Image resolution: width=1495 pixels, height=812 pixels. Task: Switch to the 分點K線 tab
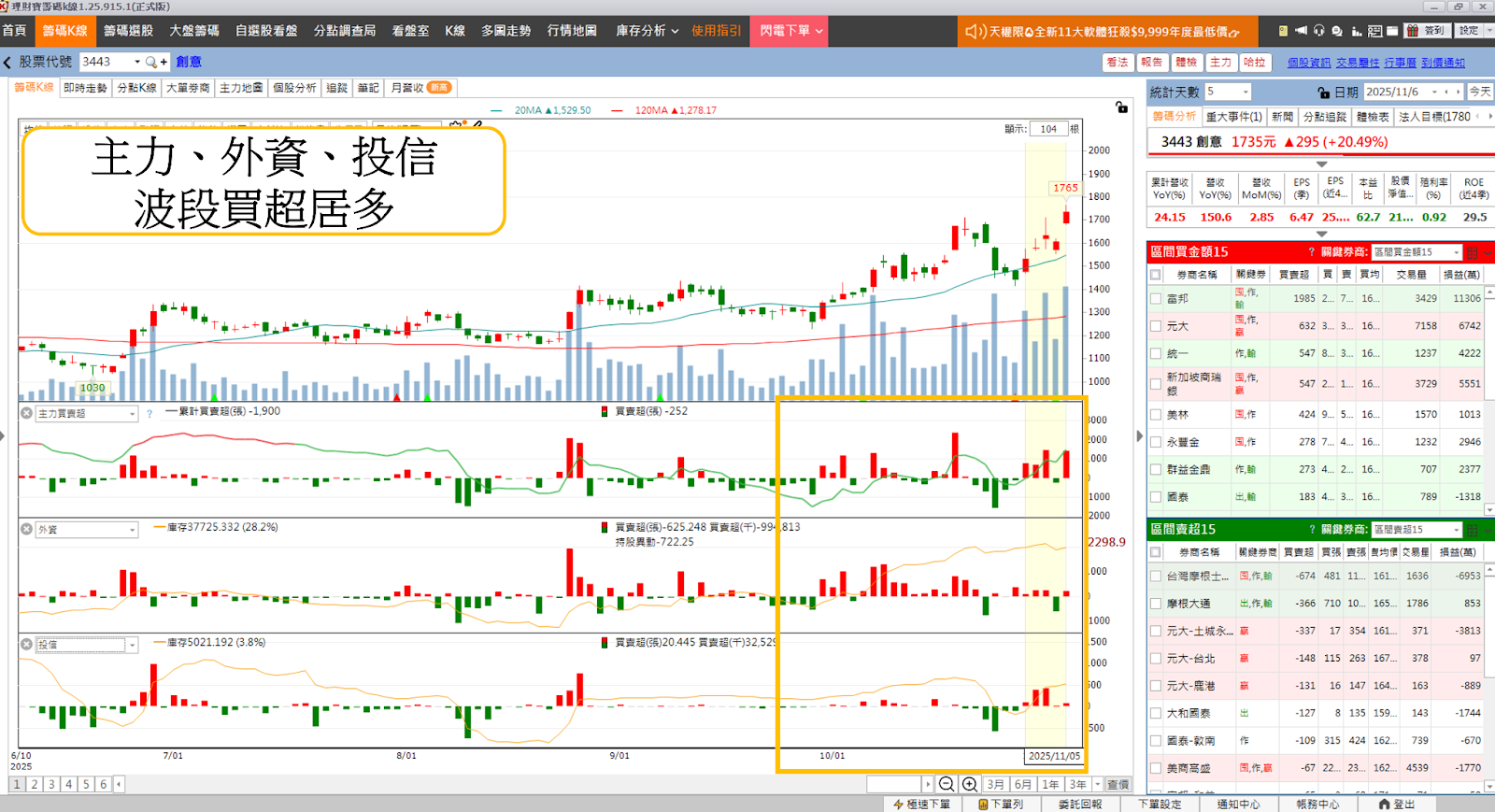136,88
